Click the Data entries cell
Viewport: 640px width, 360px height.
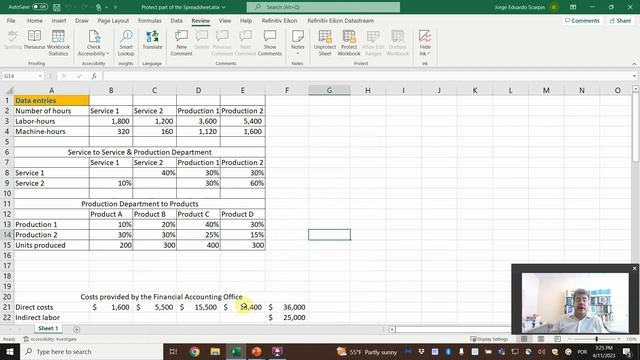[51, 100]
